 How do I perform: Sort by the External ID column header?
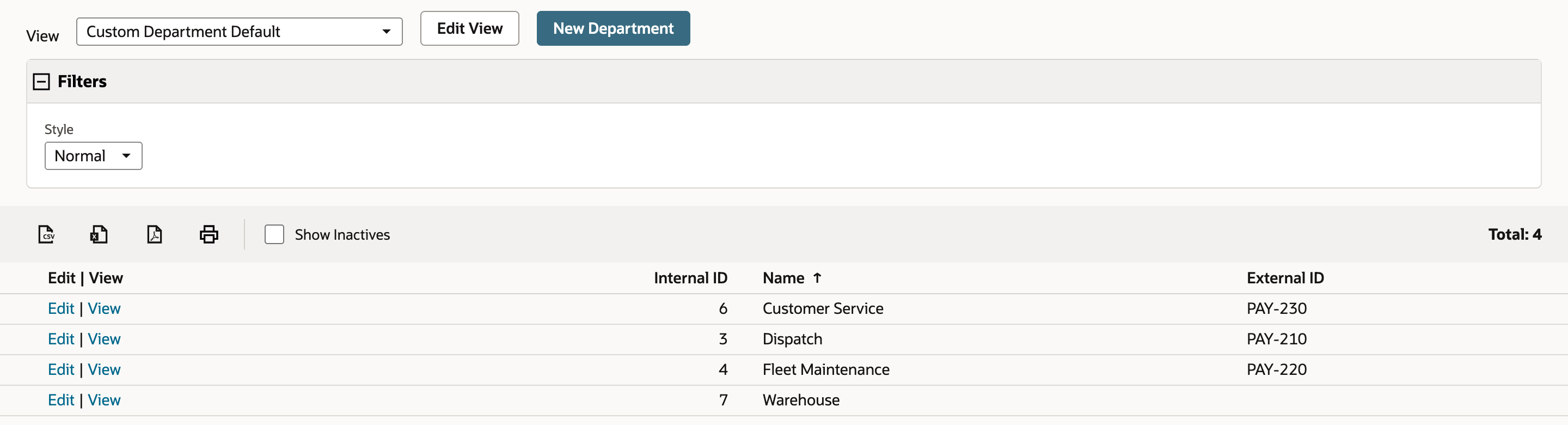click(1285, 278)
